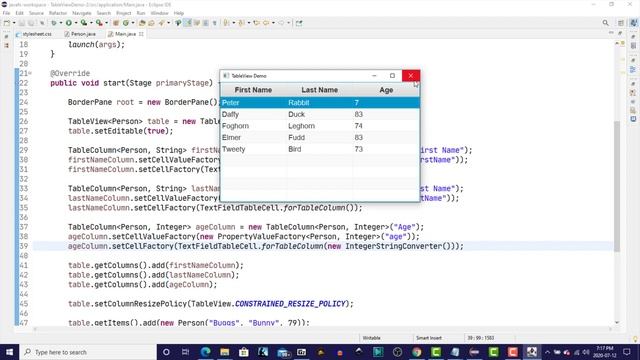Open the Windows notification center icon
Viewport: 640px width, 360px height.
(627, 352)
